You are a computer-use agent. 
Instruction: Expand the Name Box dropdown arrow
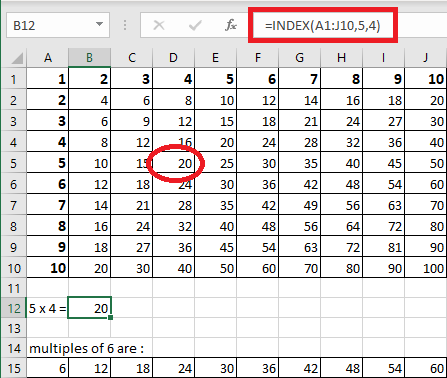tap(99, 24)
